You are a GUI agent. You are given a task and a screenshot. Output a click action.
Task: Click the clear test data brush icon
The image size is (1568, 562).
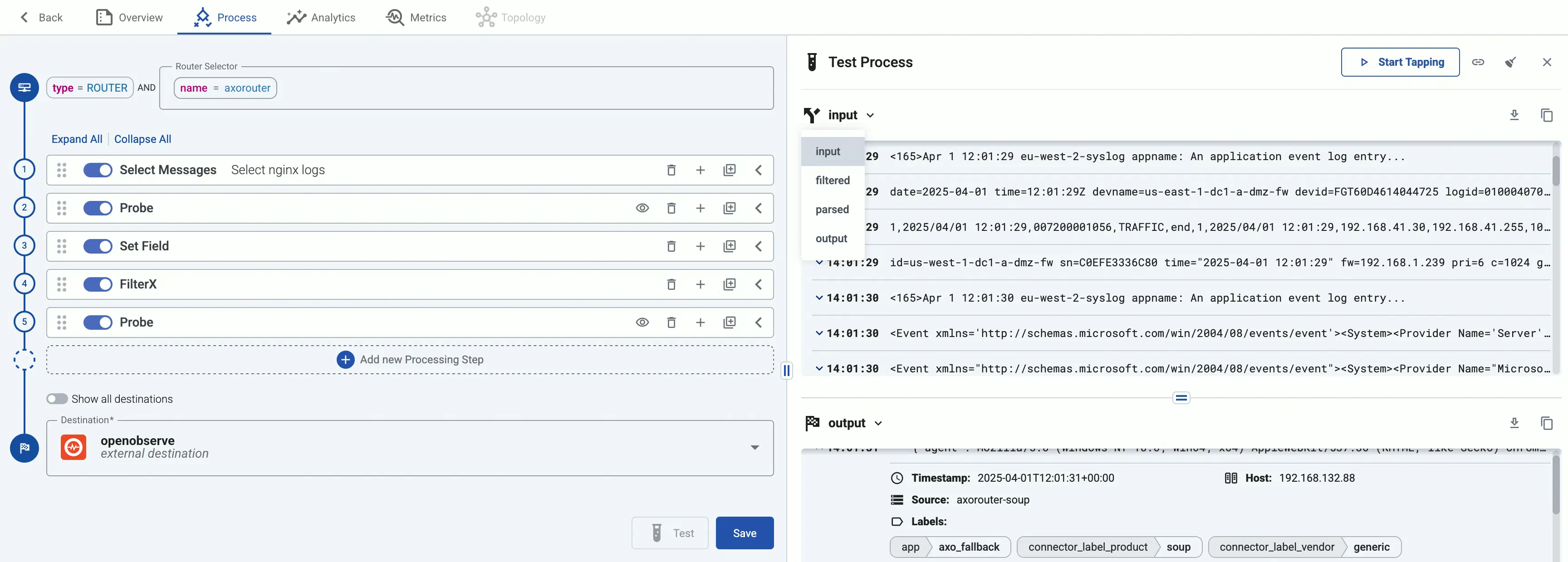[1510, 62]
